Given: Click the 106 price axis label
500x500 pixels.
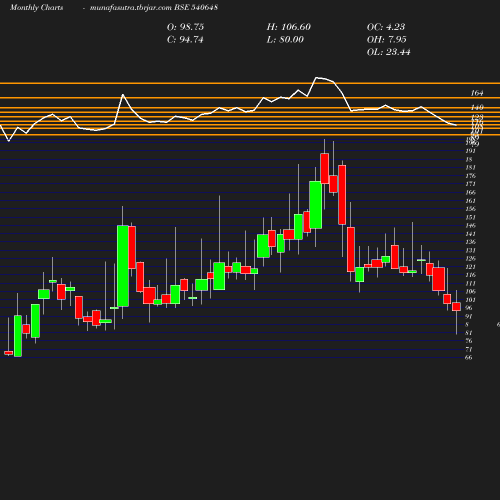Looking at the screenshot, I should point(471,292).
